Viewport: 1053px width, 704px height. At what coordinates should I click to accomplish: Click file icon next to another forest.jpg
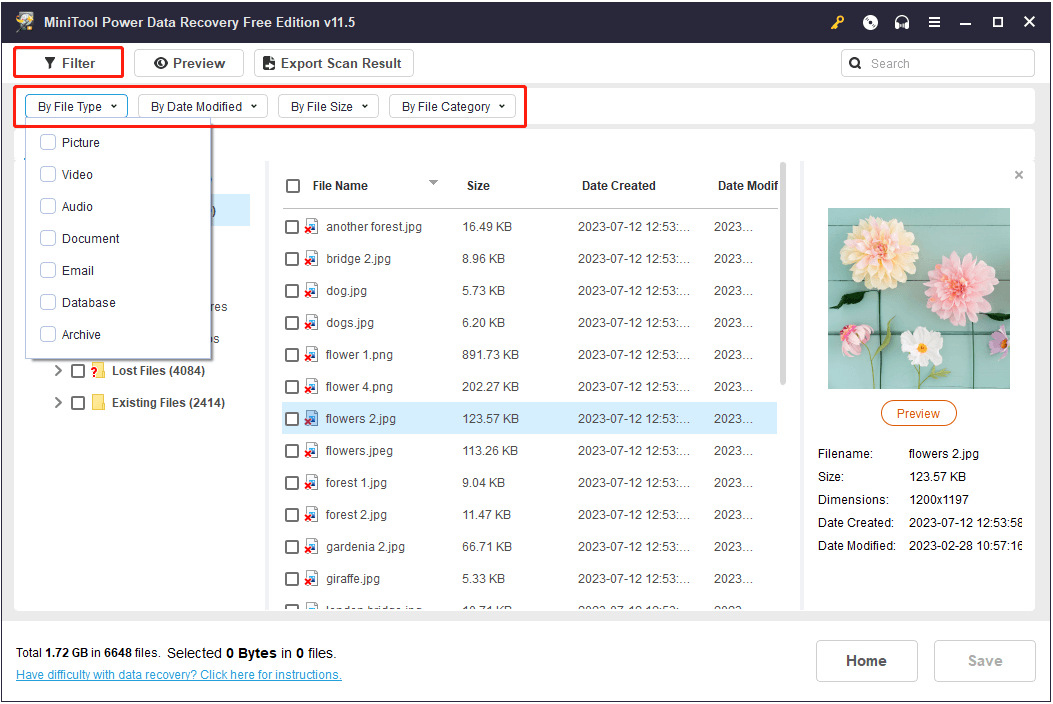click(311, 226)
